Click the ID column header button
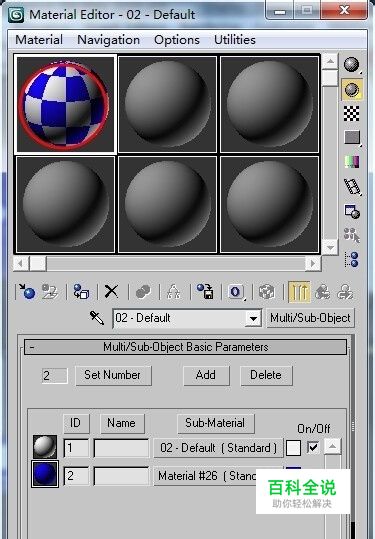Image resolution: width=375 pixels, height=539 pixels. coord(76,423)
